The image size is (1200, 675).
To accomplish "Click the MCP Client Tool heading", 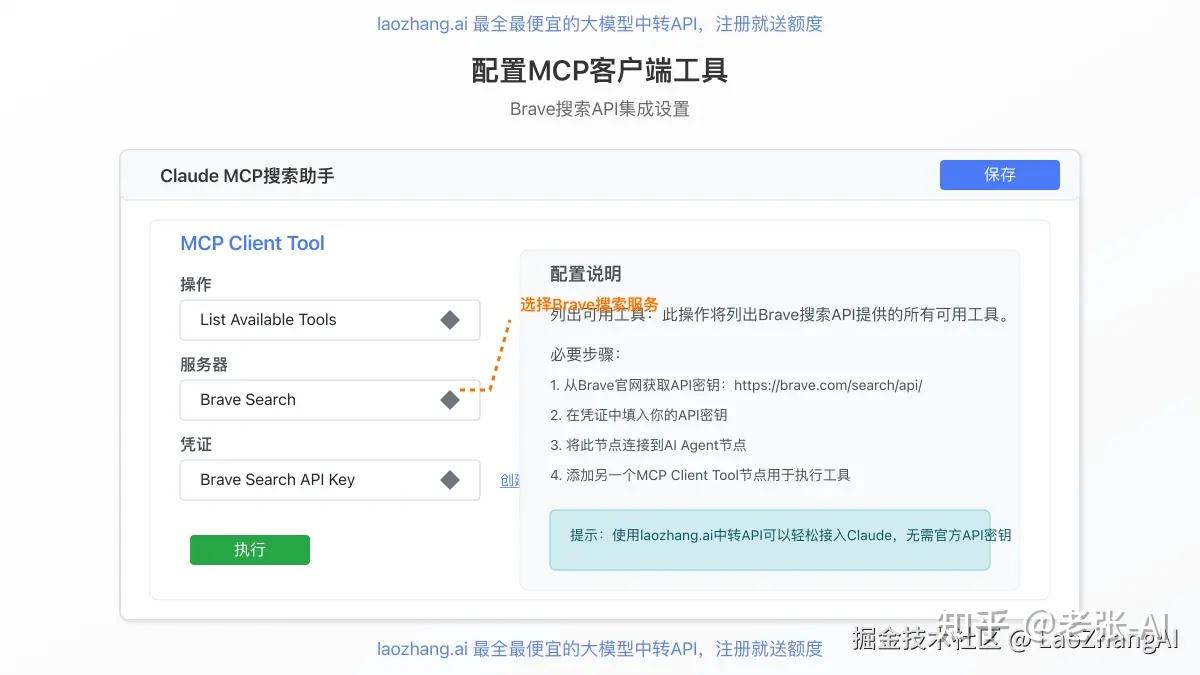I will pyautogui.click(x=252, y=243).
